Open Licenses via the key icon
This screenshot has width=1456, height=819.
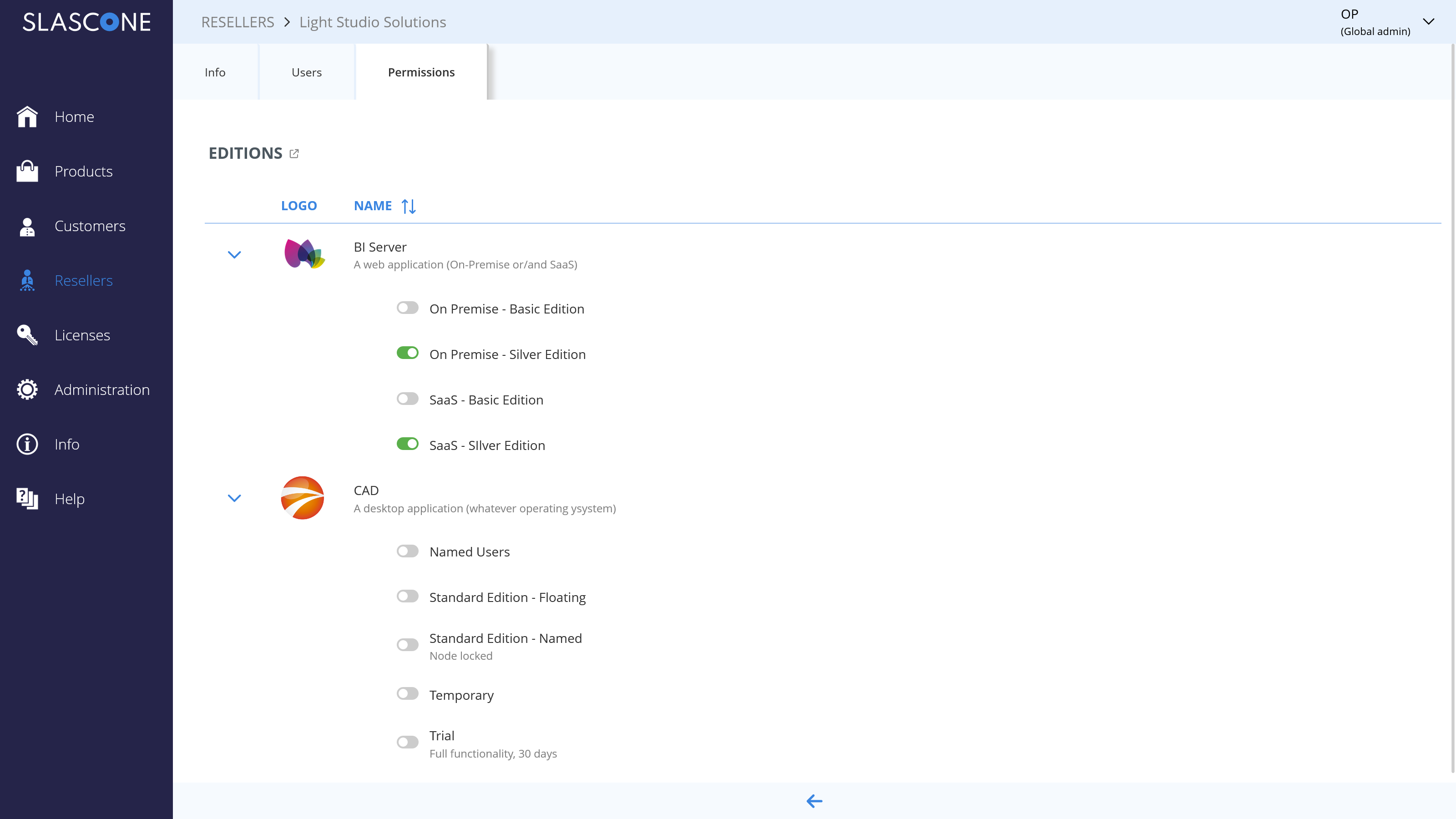(27, 335)
